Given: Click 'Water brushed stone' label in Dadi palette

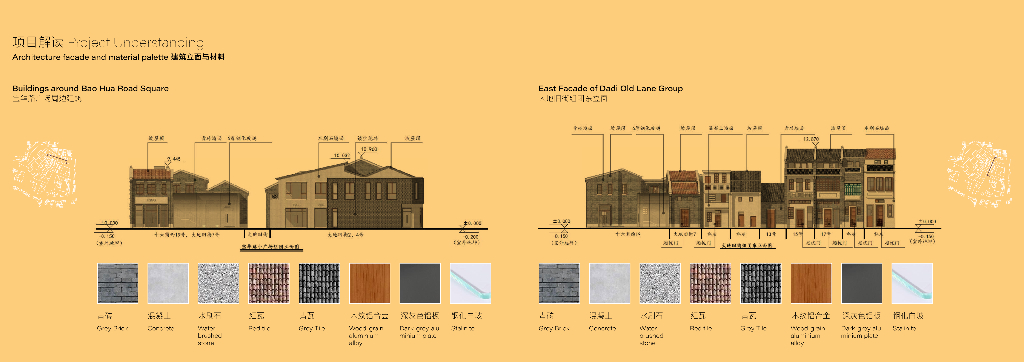Looking at the screenshot, I should click(x=652, y=335).
